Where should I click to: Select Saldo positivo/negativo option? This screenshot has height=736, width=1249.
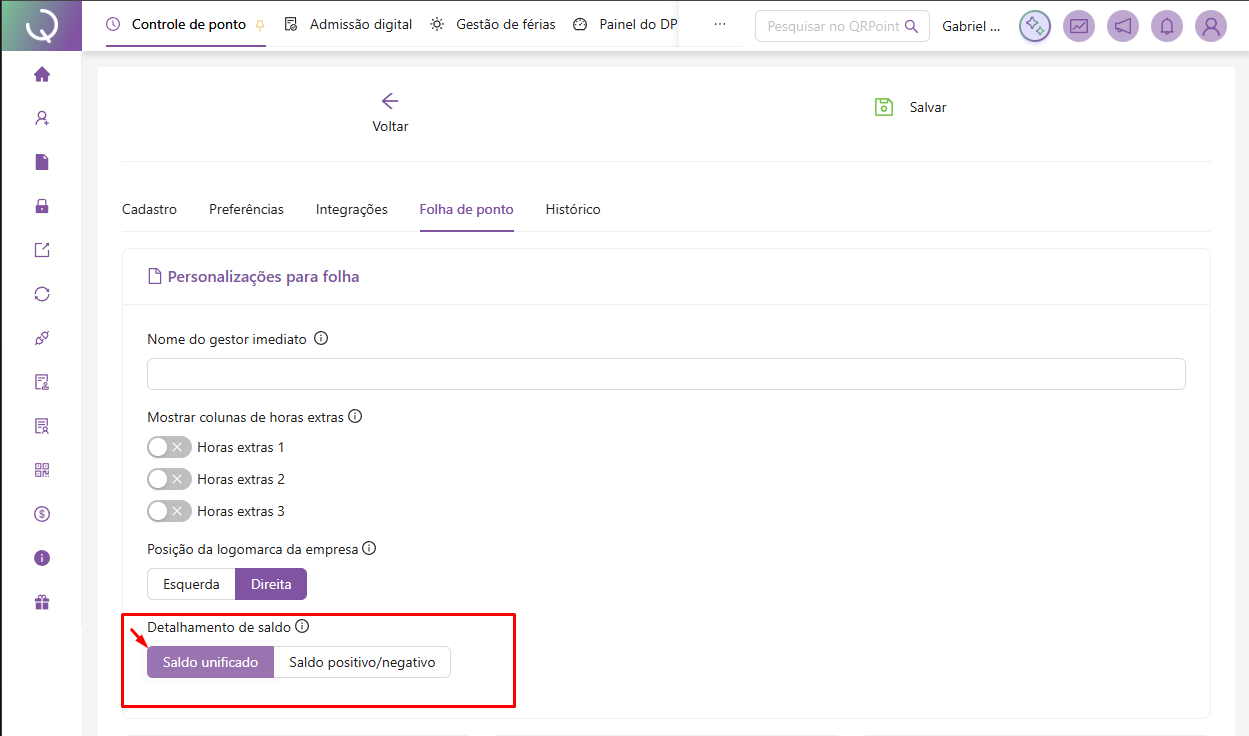[x=362, y=662]
